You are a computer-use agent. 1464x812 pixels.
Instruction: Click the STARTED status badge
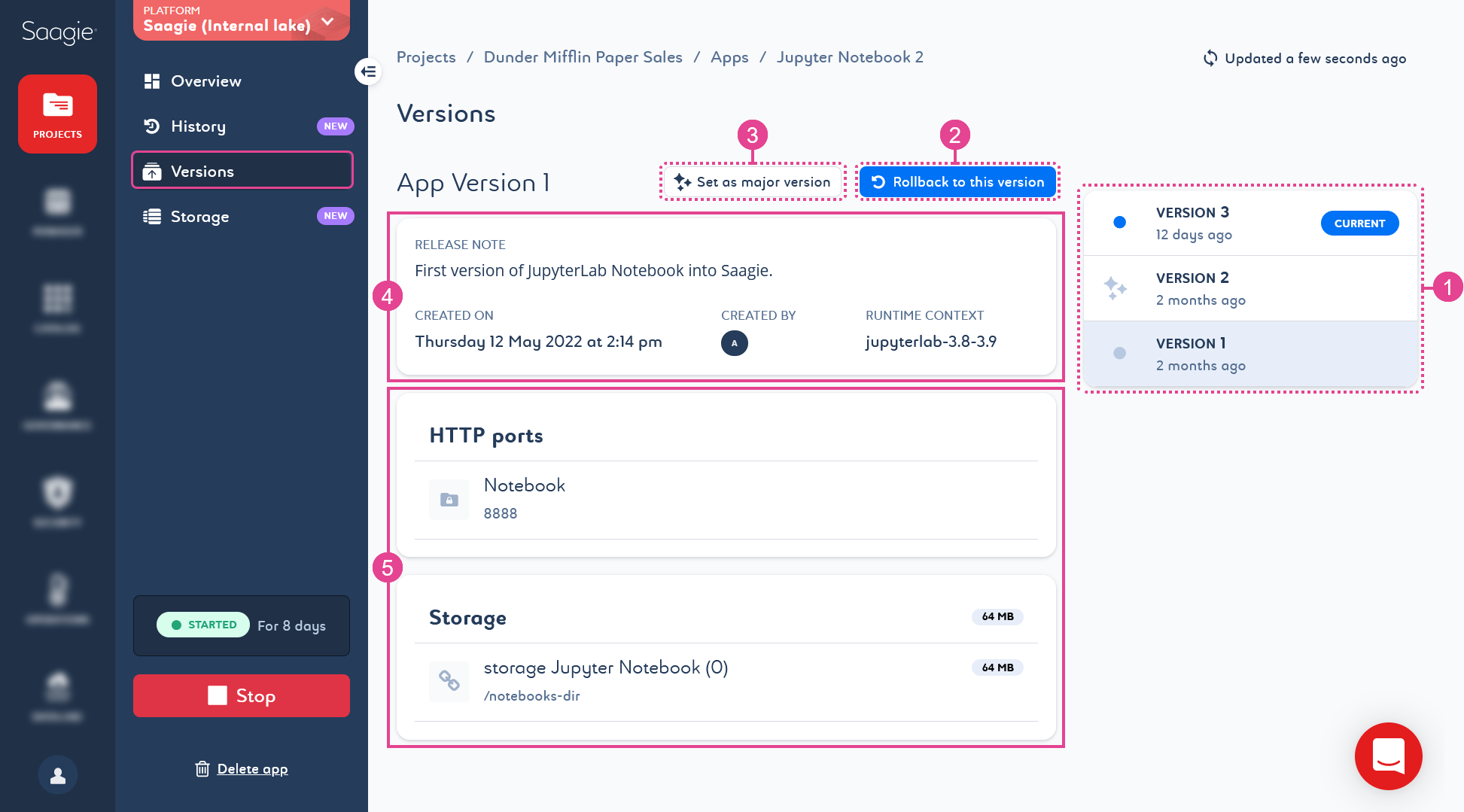click(203, 625)
